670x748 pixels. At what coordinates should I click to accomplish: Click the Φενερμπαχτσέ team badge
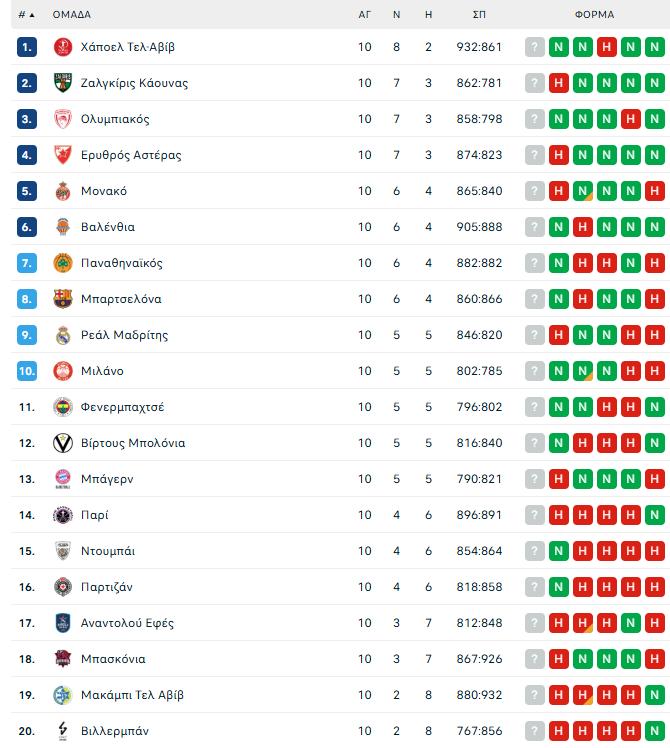coord(63,407)
